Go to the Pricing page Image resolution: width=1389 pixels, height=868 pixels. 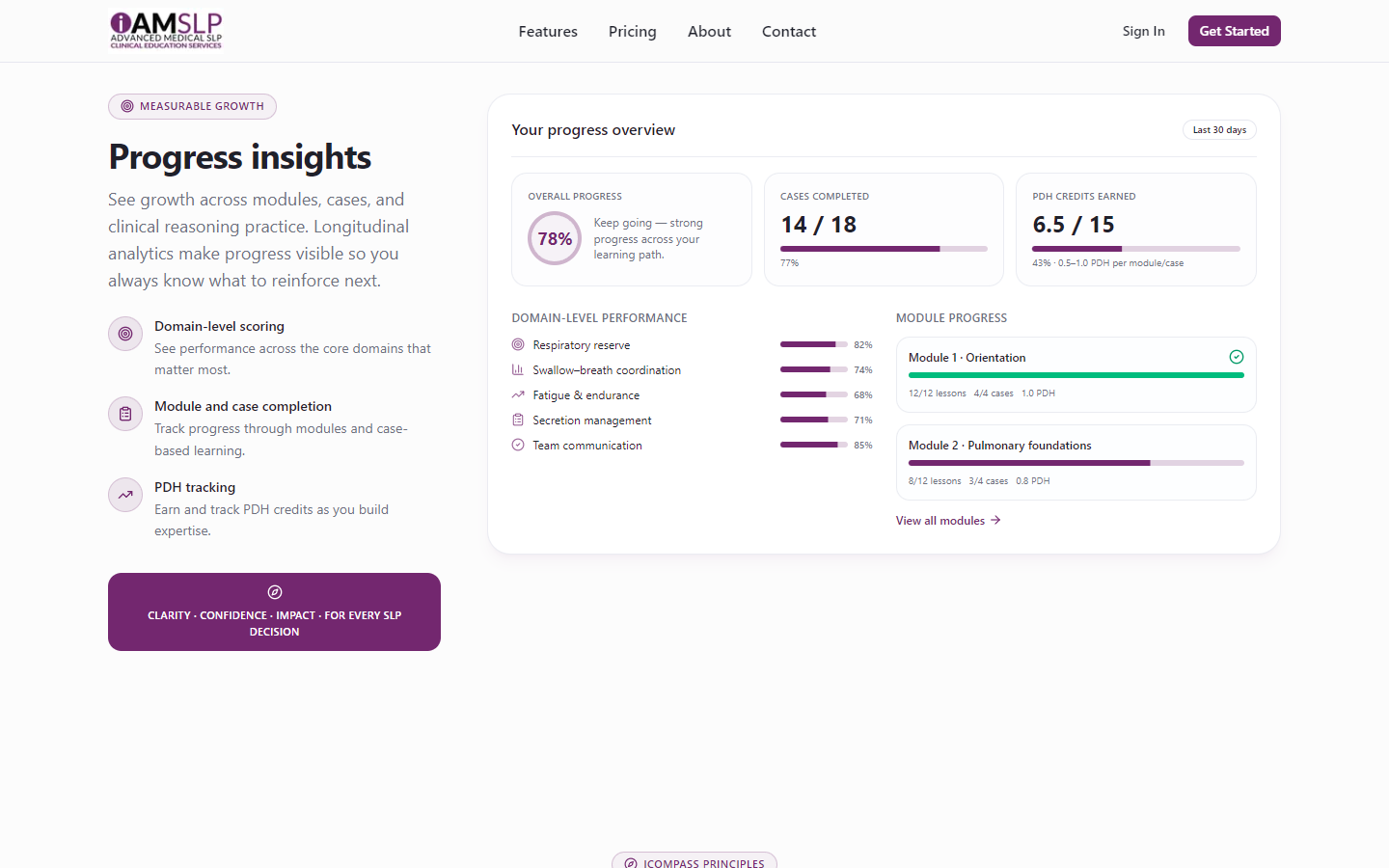[633, 32]
